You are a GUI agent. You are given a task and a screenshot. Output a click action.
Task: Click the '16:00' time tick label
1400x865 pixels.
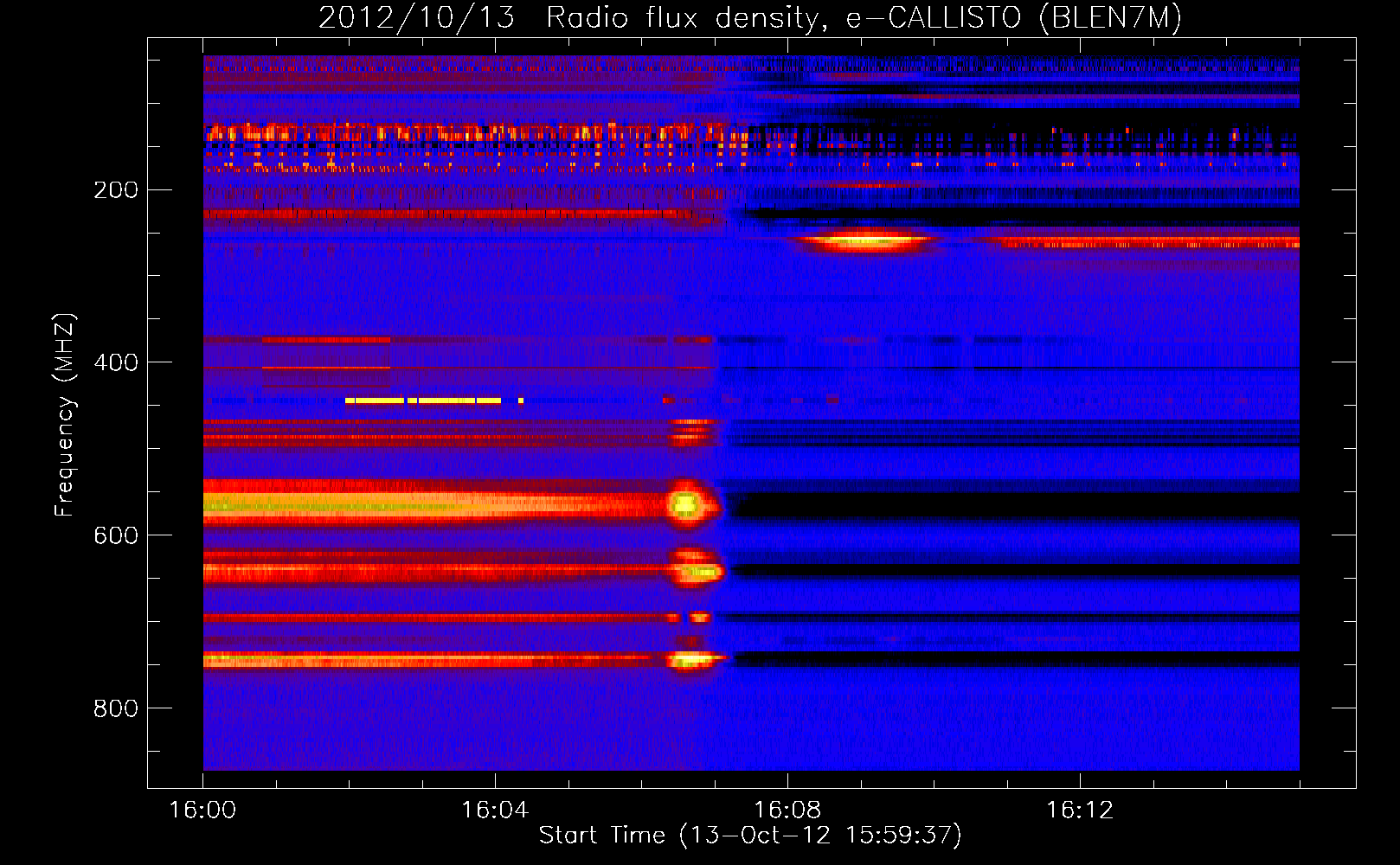click(202, 810)
